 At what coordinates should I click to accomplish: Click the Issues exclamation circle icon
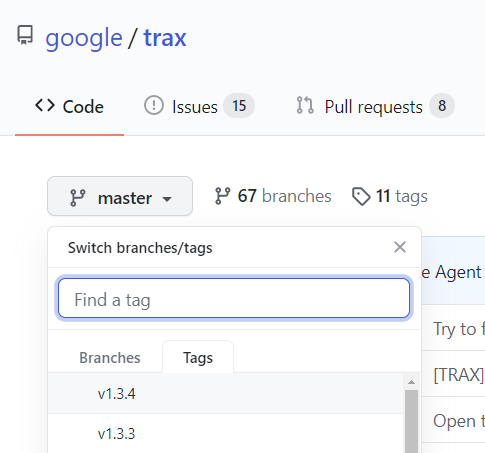pos(154,105)
